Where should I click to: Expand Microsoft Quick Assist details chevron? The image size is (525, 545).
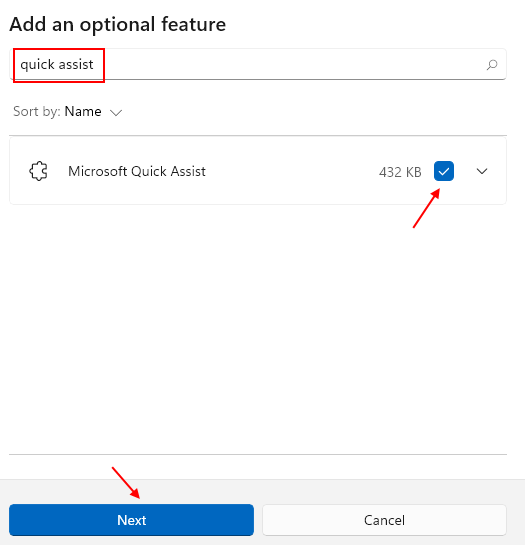pyautogui.click(x=482, y=171)
